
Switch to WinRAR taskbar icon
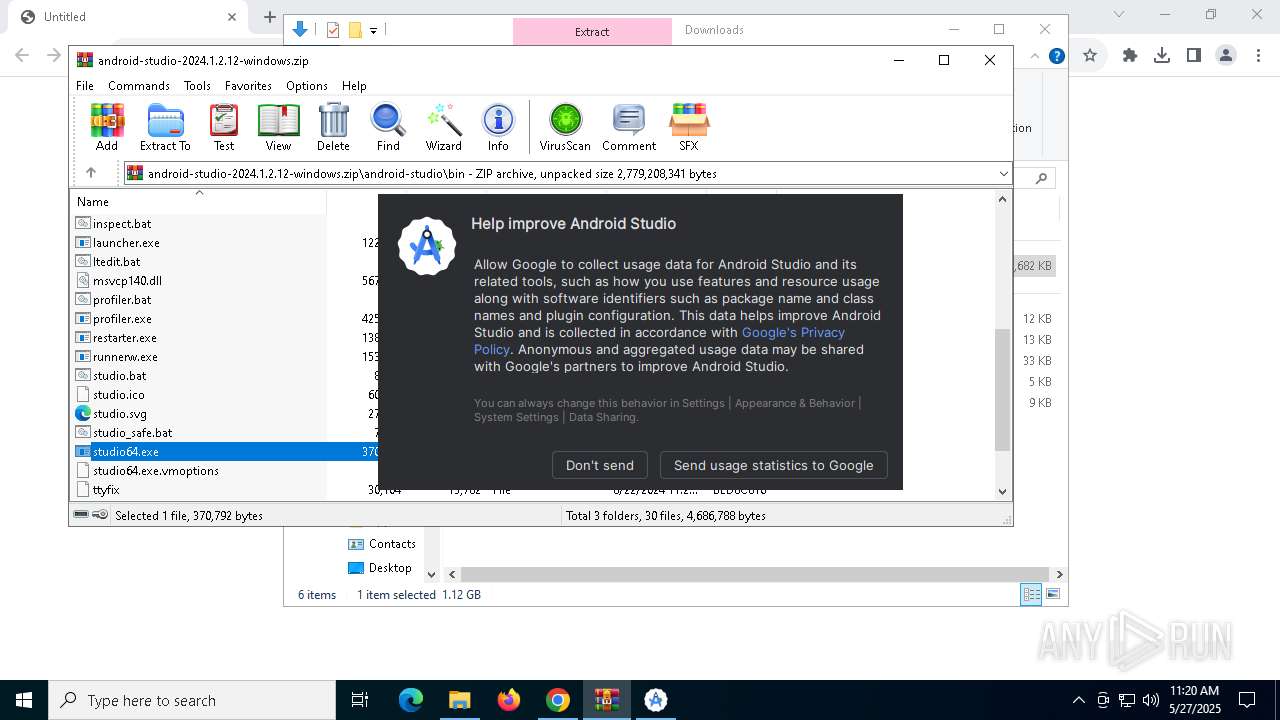pos(607,700)
